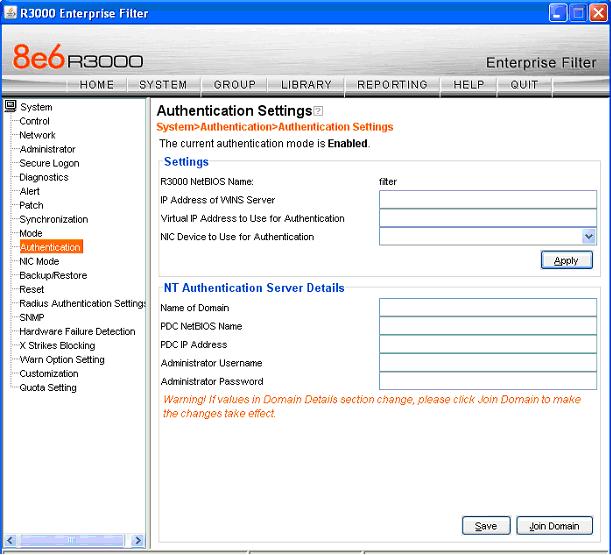The height and width of the screenshot is (555, 611).
Task: Click the System computer icon in tree
Action: click(10, 106)
